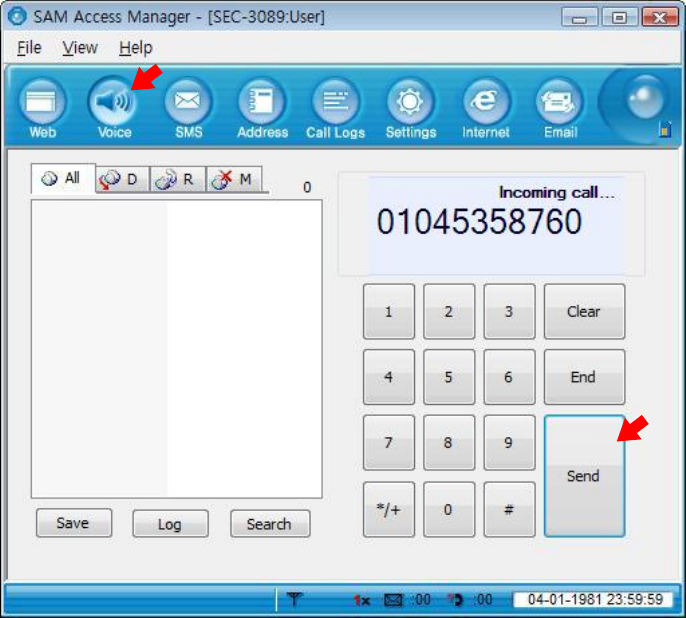
Task: Click the Search button
Action: tap(270, 524)
